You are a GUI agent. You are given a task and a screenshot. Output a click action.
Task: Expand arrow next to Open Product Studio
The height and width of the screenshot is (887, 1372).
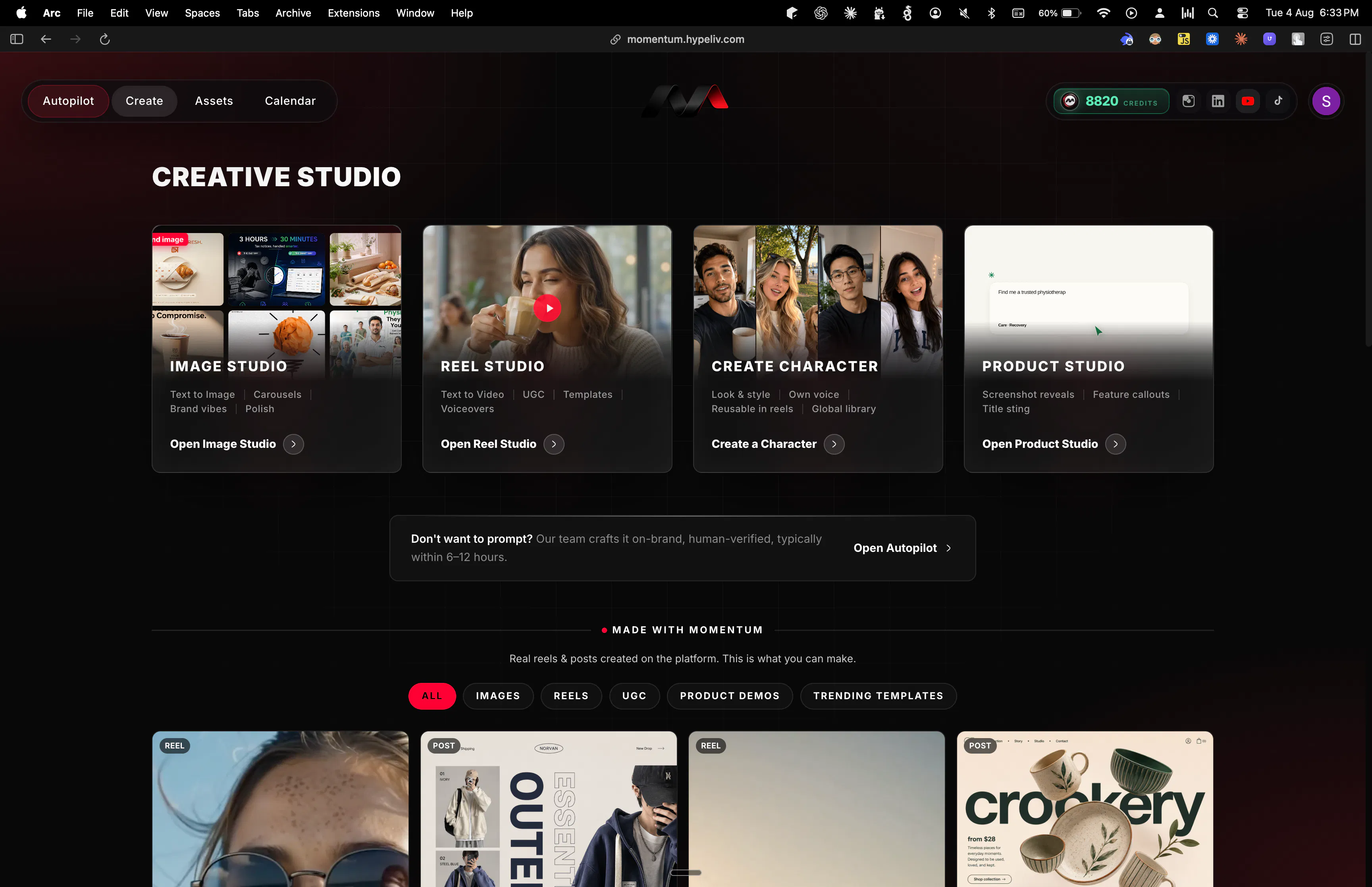pos(1116,444)
